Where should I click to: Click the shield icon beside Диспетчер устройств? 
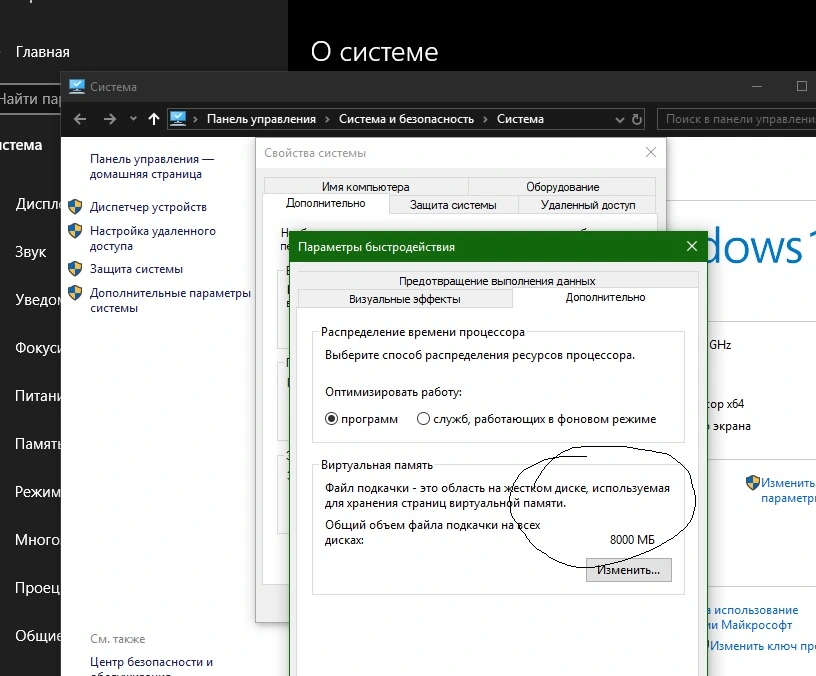(x=75, y=207)
